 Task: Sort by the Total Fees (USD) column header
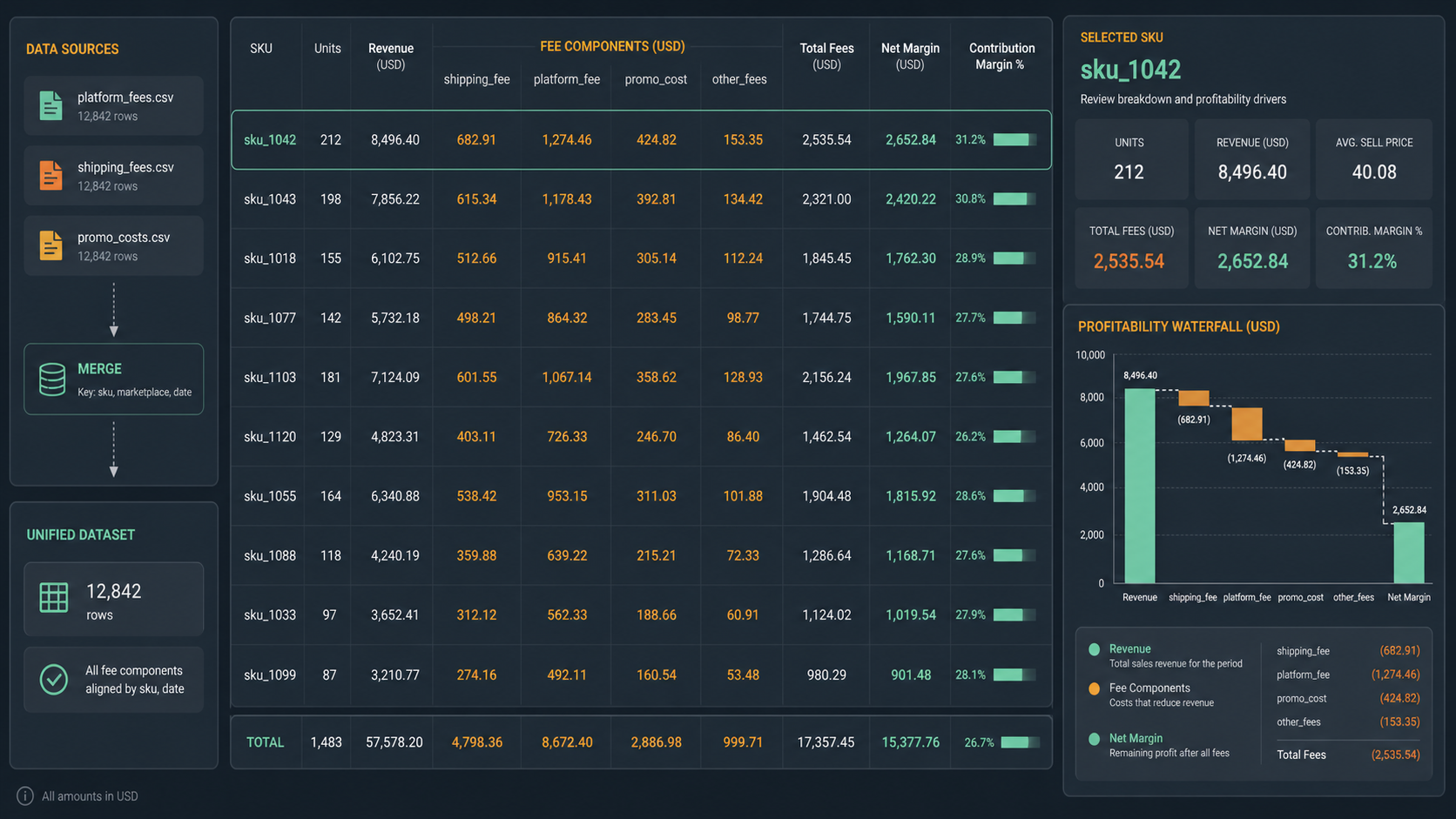pos(826,57)
